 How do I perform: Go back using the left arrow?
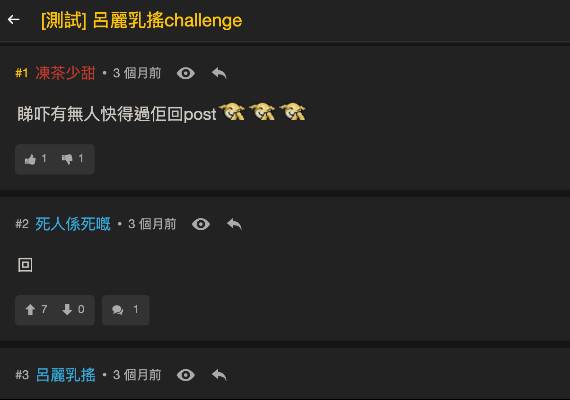pyautogui.click(x=13, y=20)
